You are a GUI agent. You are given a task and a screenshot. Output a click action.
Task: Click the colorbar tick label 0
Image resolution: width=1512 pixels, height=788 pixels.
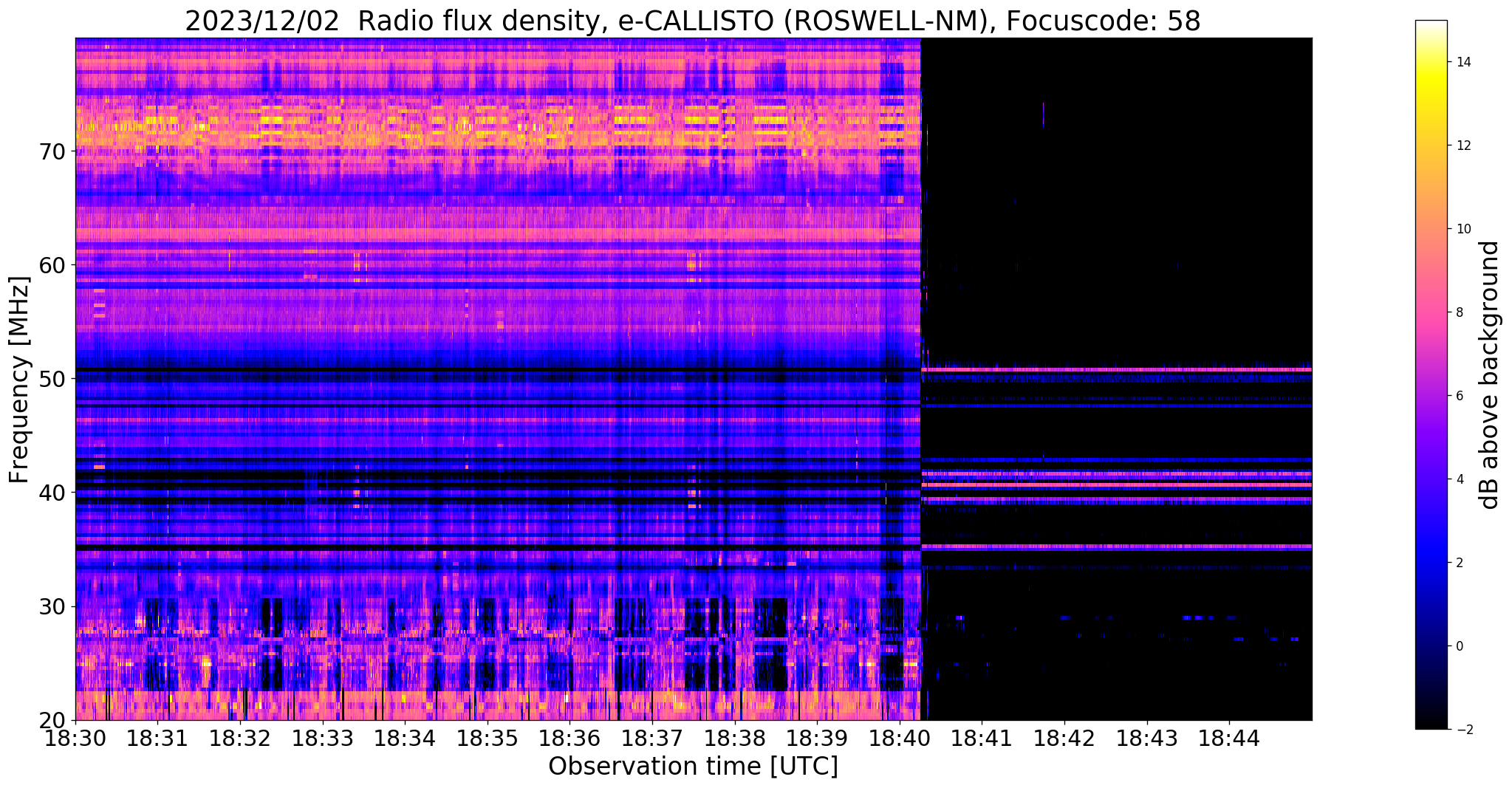tap(1459, 646)
